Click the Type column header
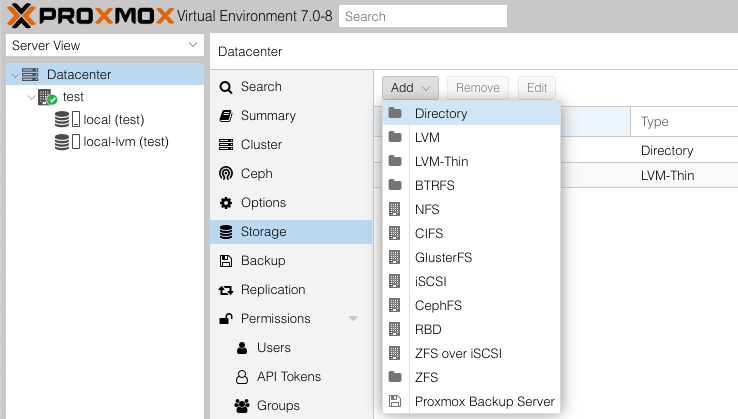738x419 pixels. pos(684,121)
